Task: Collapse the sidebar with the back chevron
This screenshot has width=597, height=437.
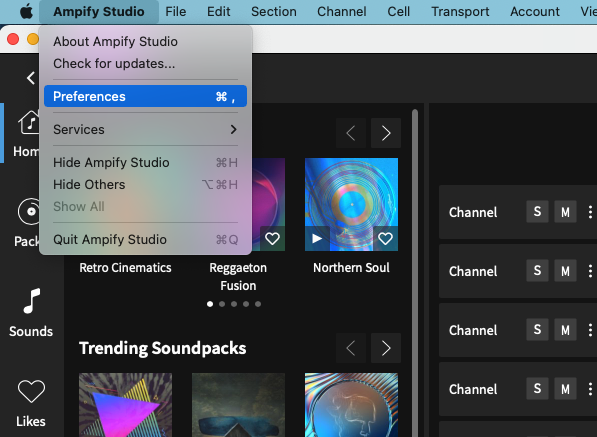Action: (31, 78)
